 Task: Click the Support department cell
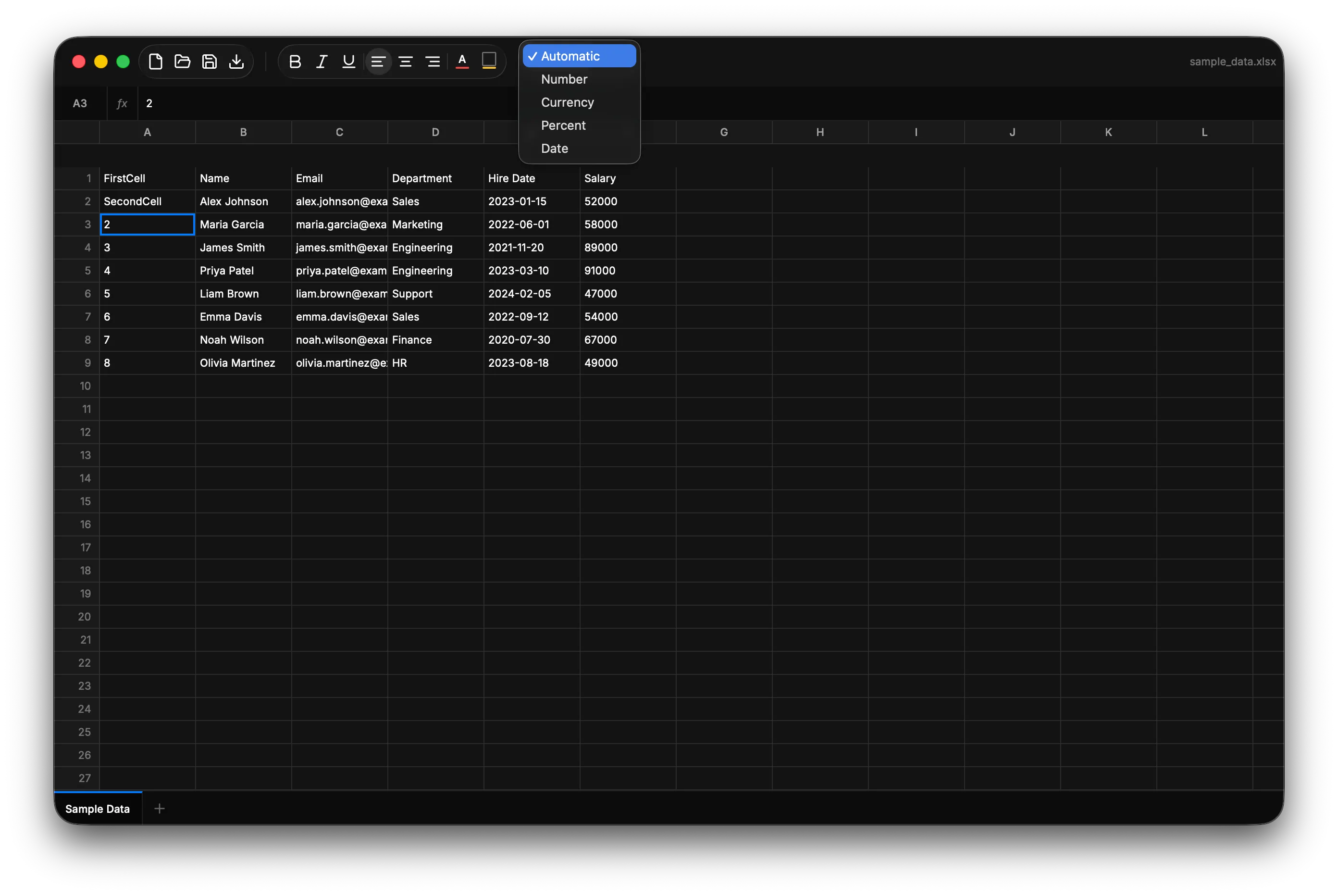[x=435, y=294]
